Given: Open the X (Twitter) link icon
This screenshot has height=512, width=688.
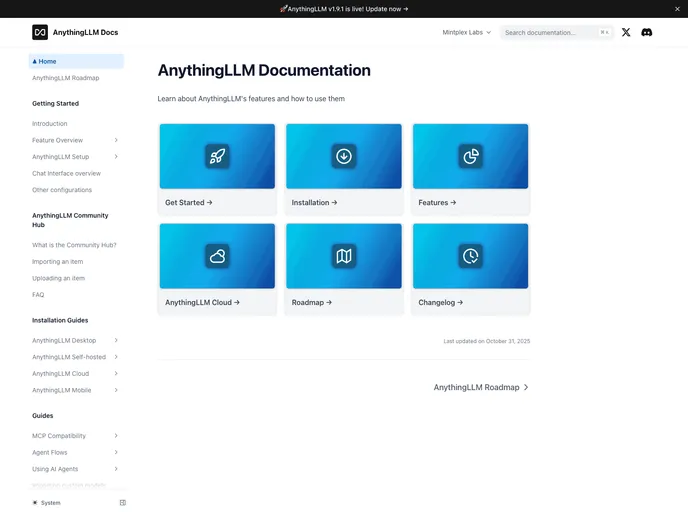Looking at the screenshot, I should click(626, 32).
